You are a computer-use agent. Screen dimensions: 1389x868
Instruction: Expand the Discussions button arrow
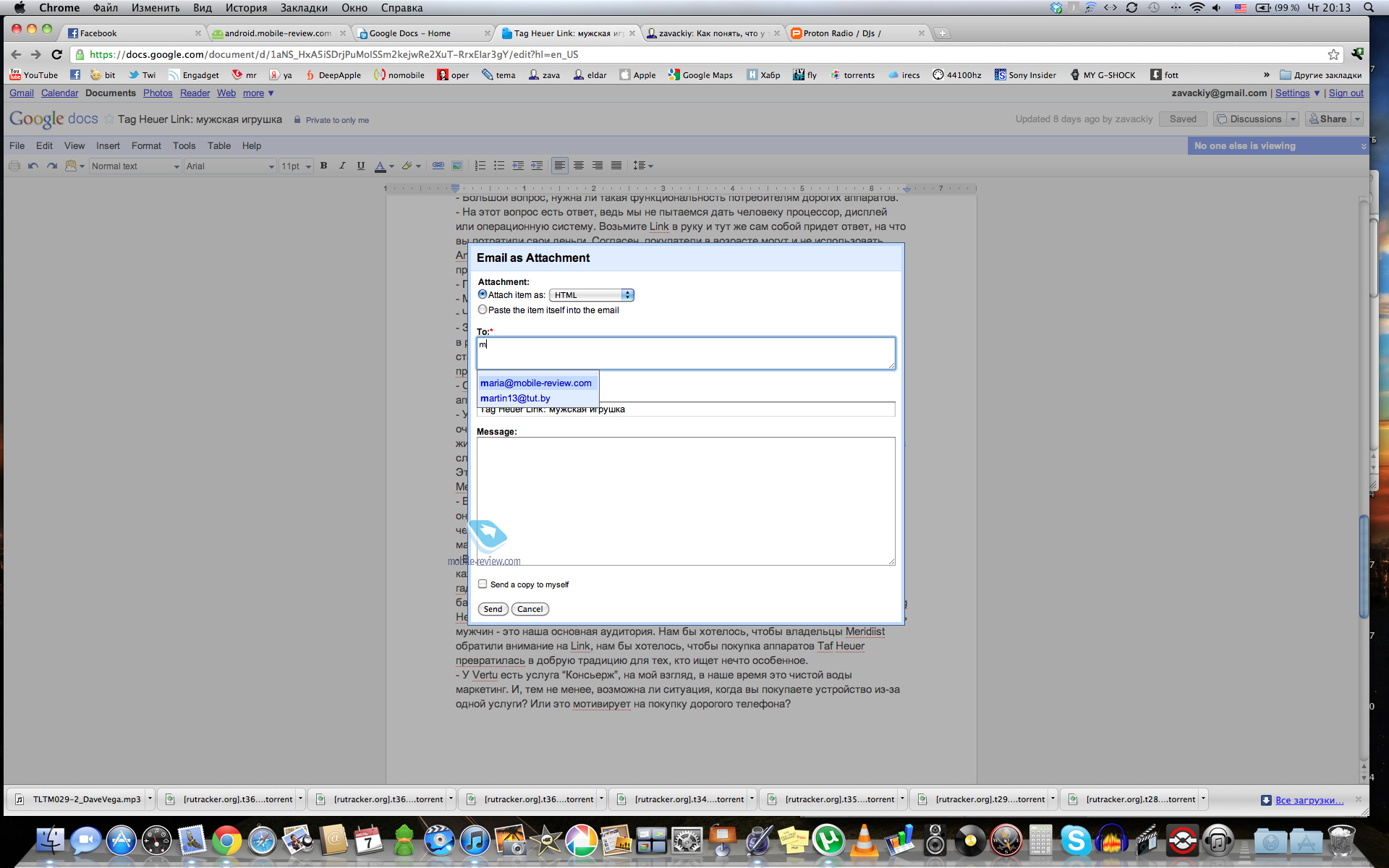[1293, 119]
